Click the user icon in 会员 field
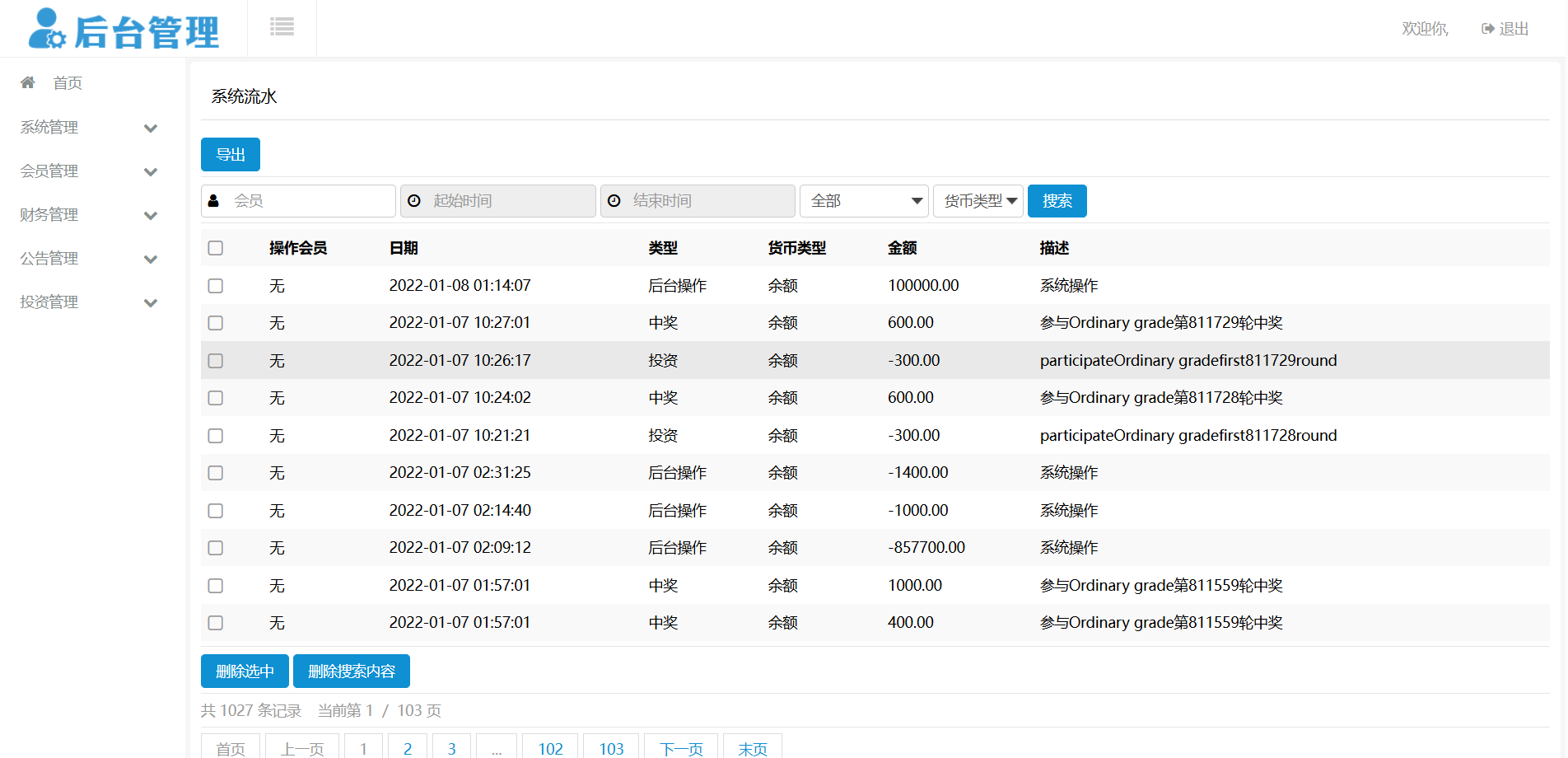This screenshot has height=758, width=1568. [214, 201]
